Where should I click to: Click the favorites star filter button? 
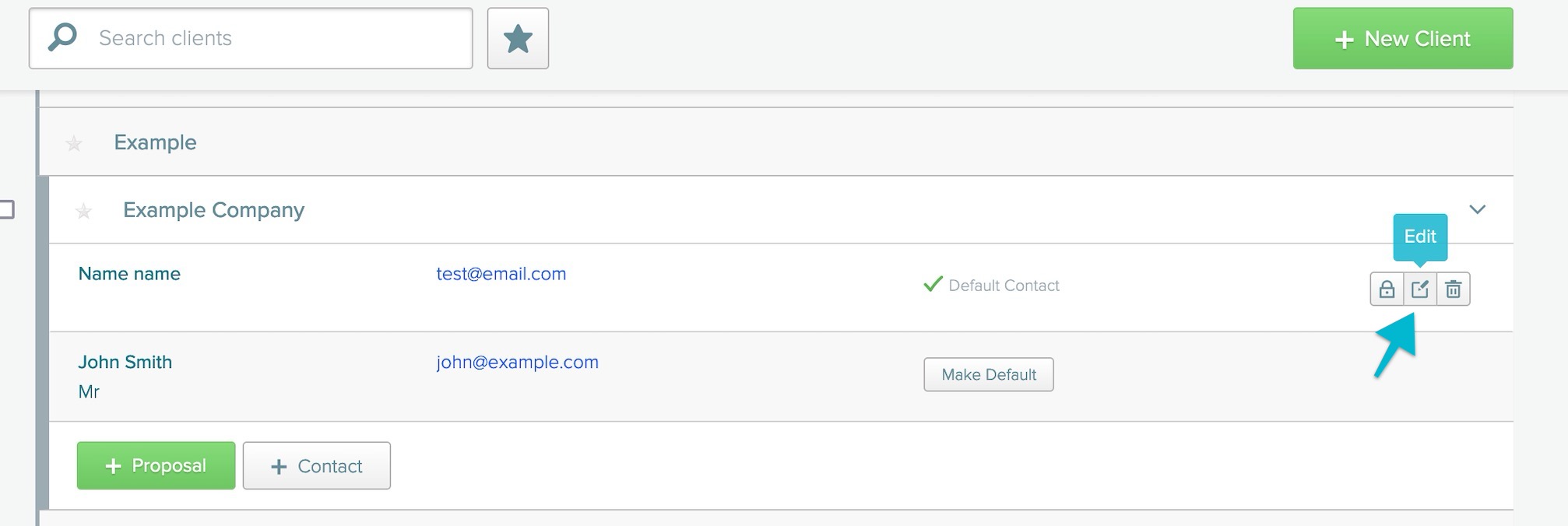point(518,38)
